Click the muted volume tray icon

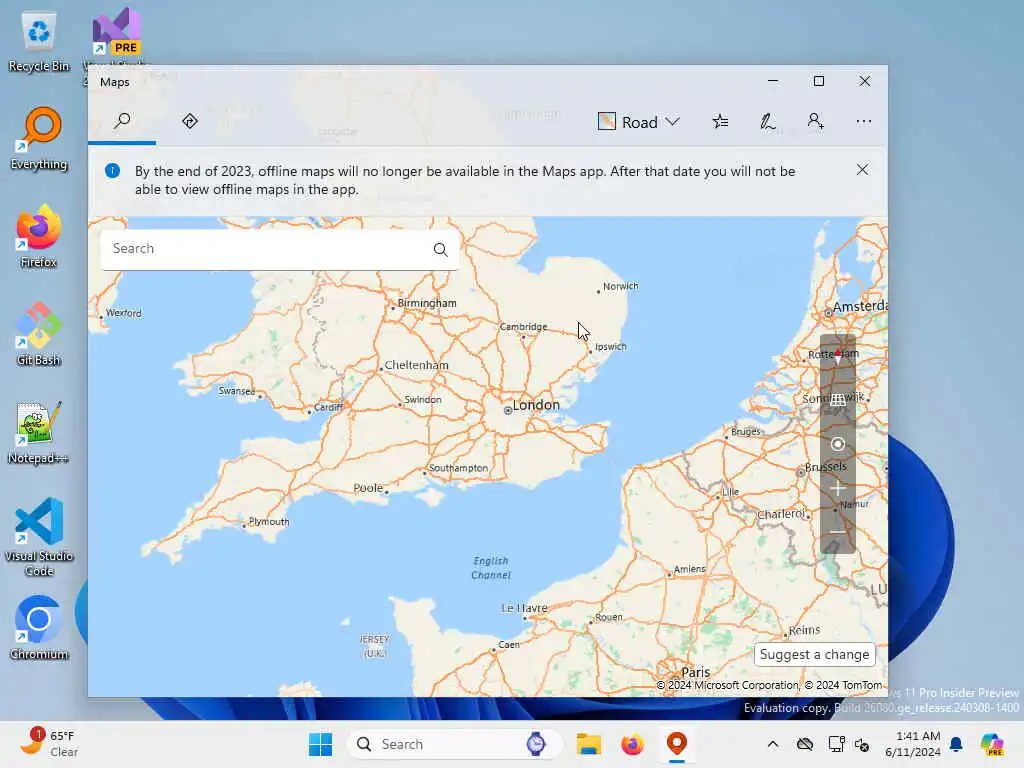click(862, 744)
